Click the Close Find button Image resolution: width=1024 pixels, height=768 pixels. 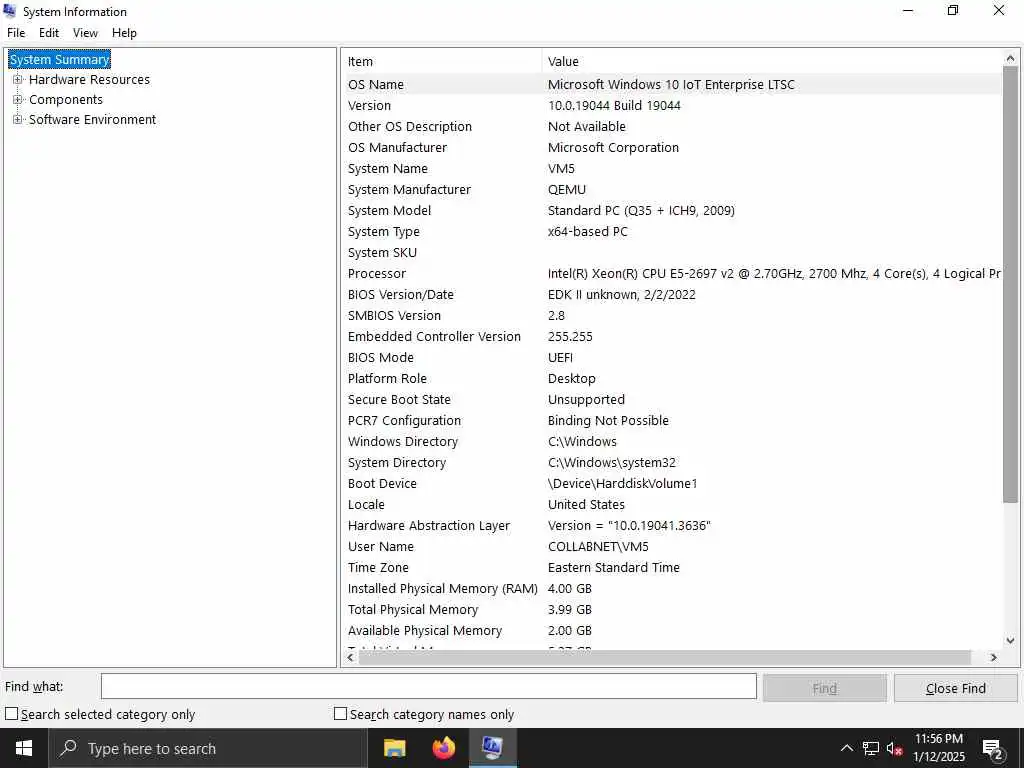click(955, 688)
